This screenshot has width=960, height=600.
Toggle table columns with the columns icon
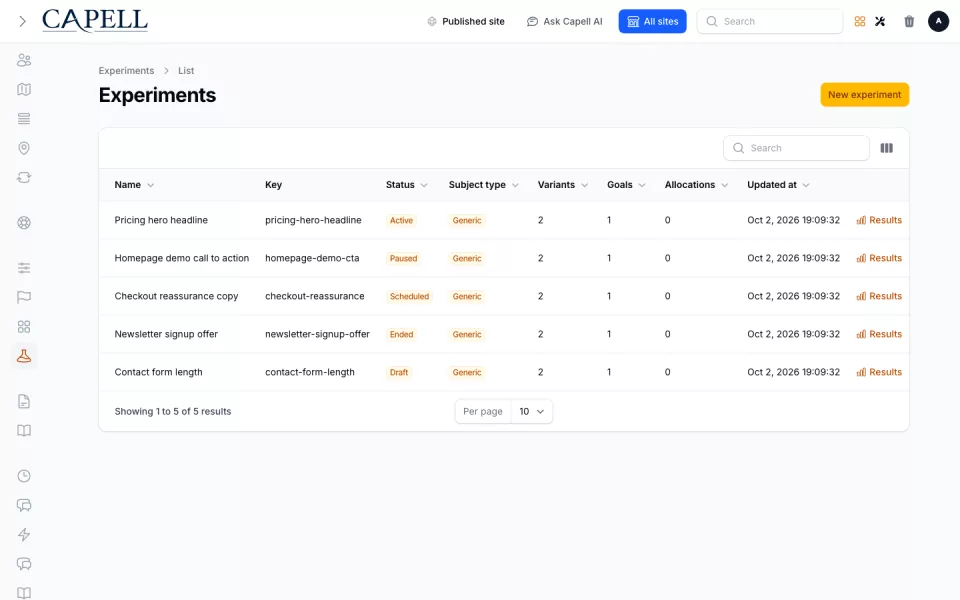click(887, 148)
